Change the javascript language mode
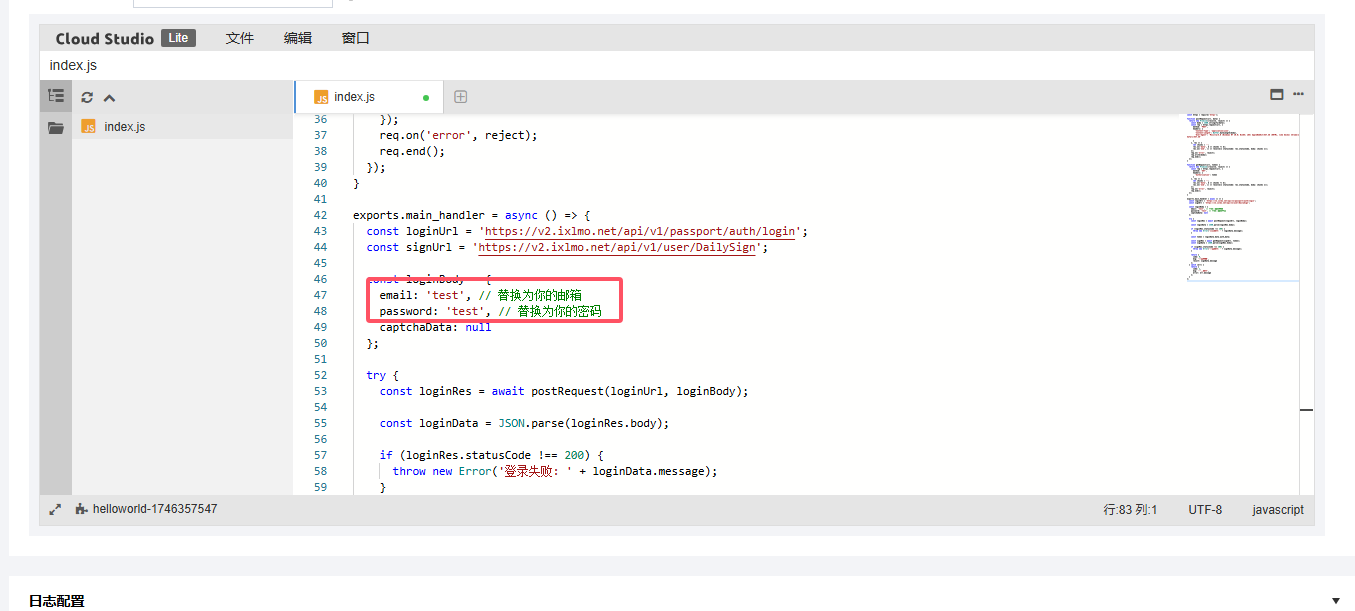 coord(1277,510)
